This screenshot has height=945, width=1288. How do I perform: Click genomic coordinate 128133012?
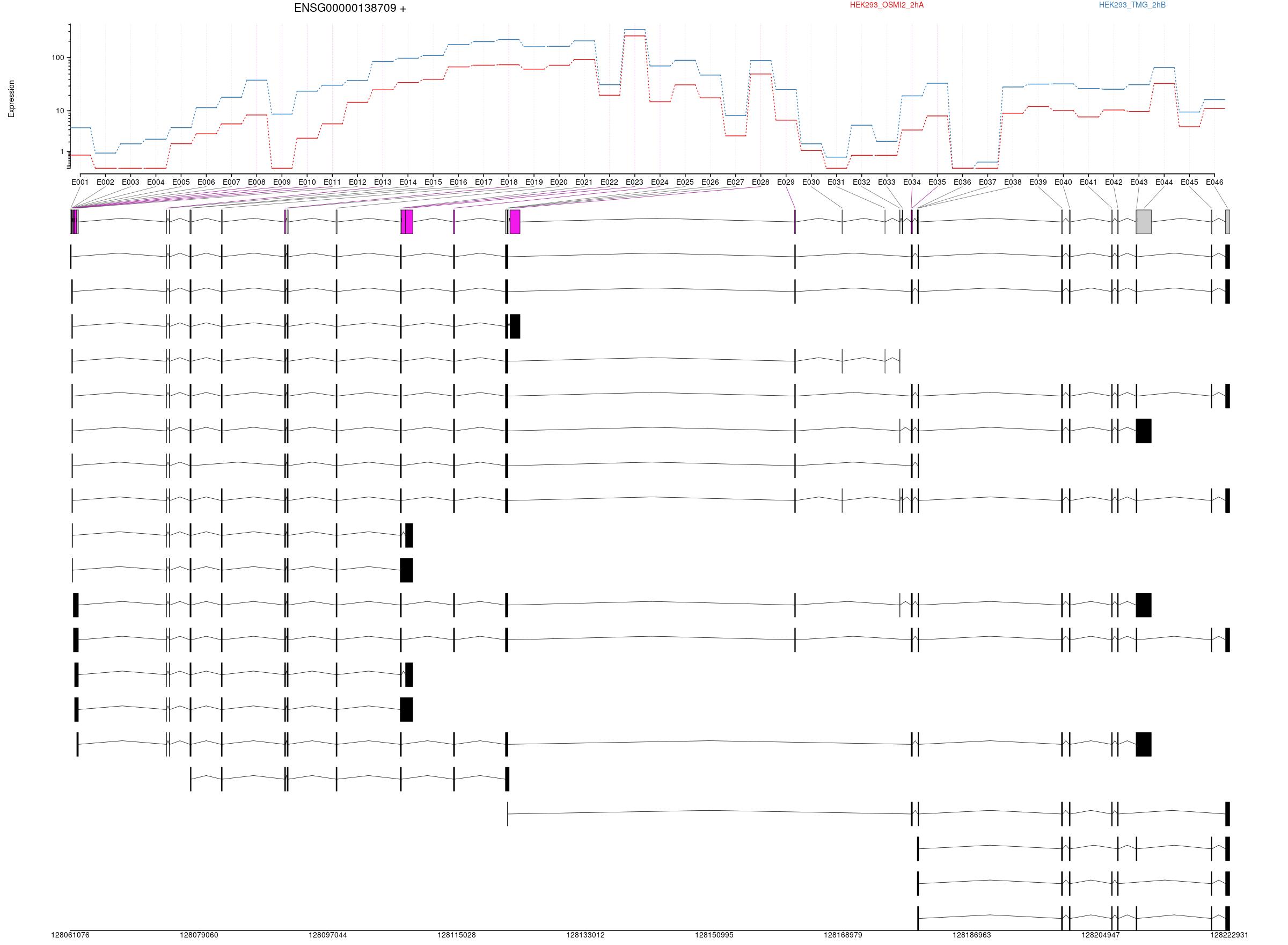tap(586, 935)
